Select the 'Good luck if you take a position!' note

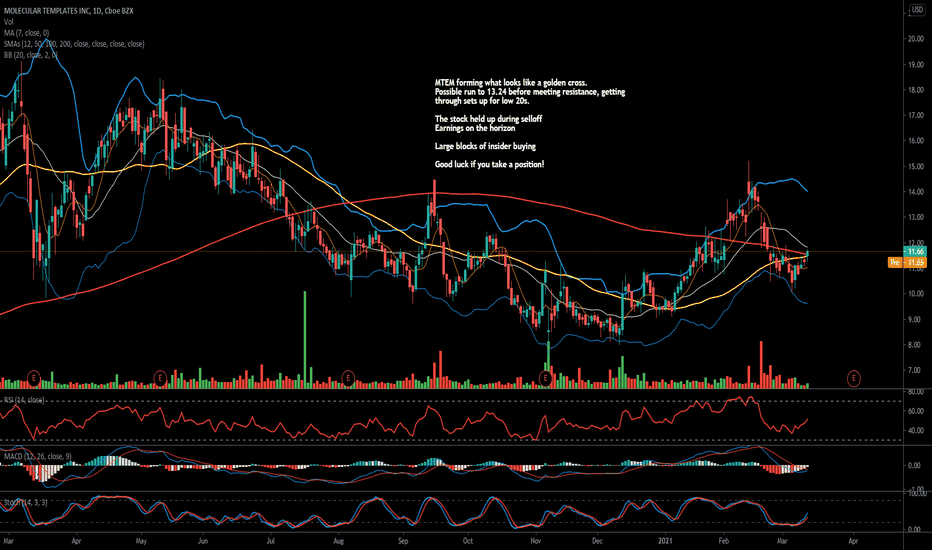tap(489, 164)
